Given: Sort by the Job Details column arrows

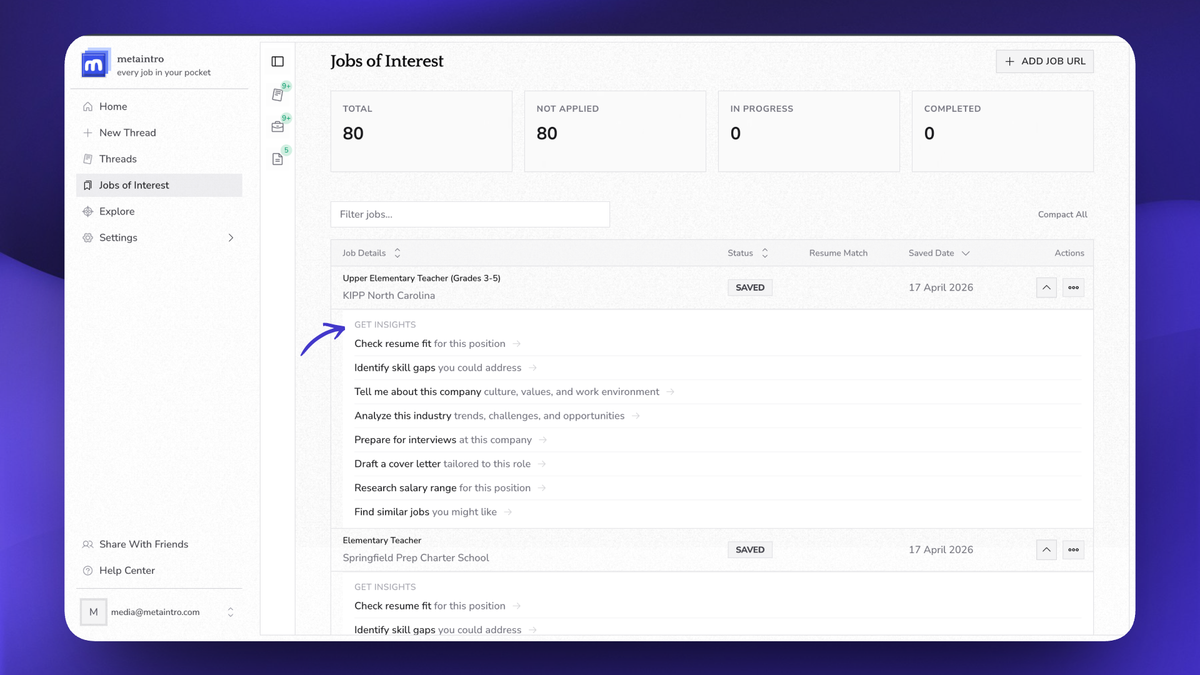Looking at the screenshot, I should [x=397, y=253].
